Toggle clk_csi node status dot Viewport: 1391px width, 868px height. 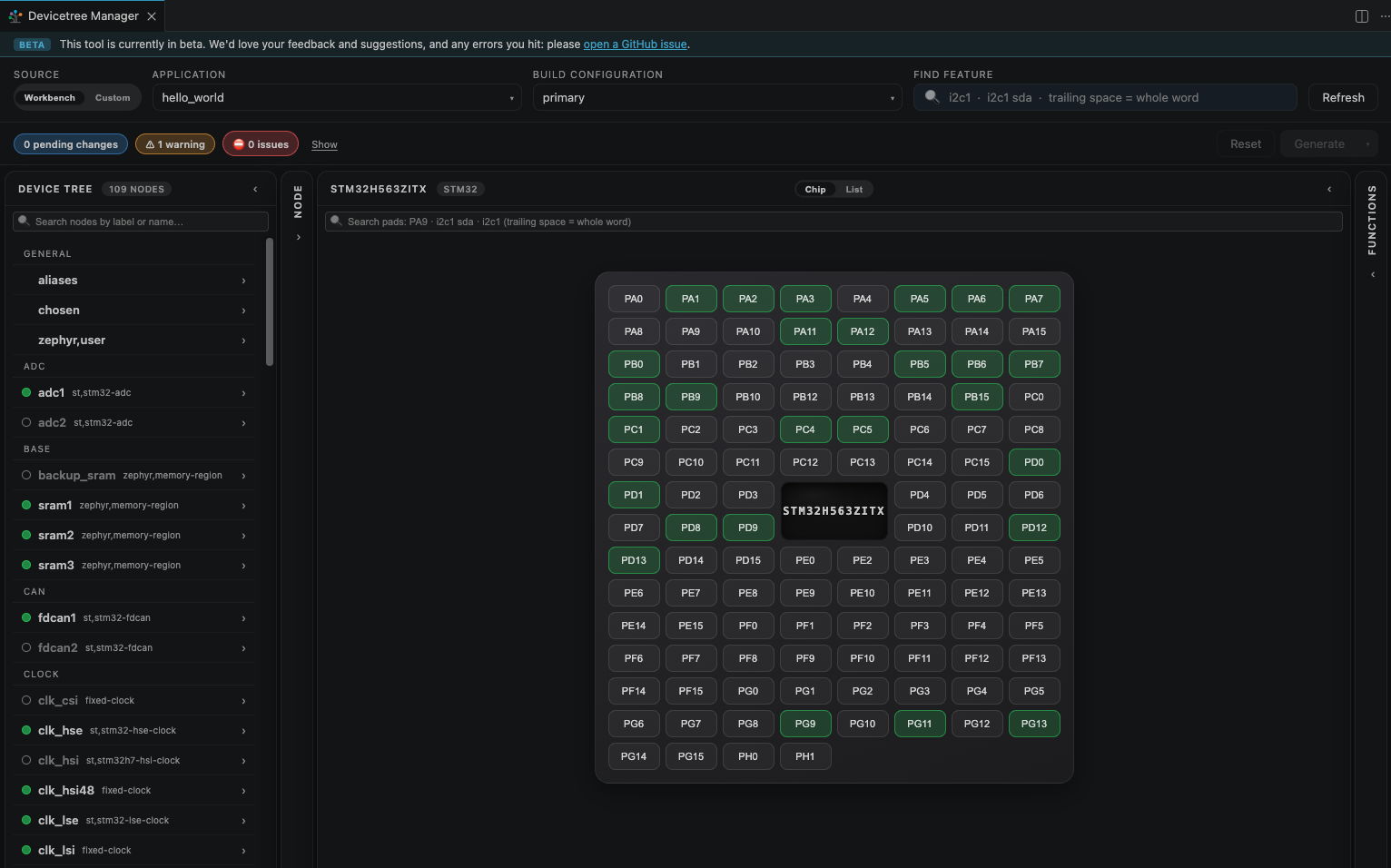click(x=26, y=700)
